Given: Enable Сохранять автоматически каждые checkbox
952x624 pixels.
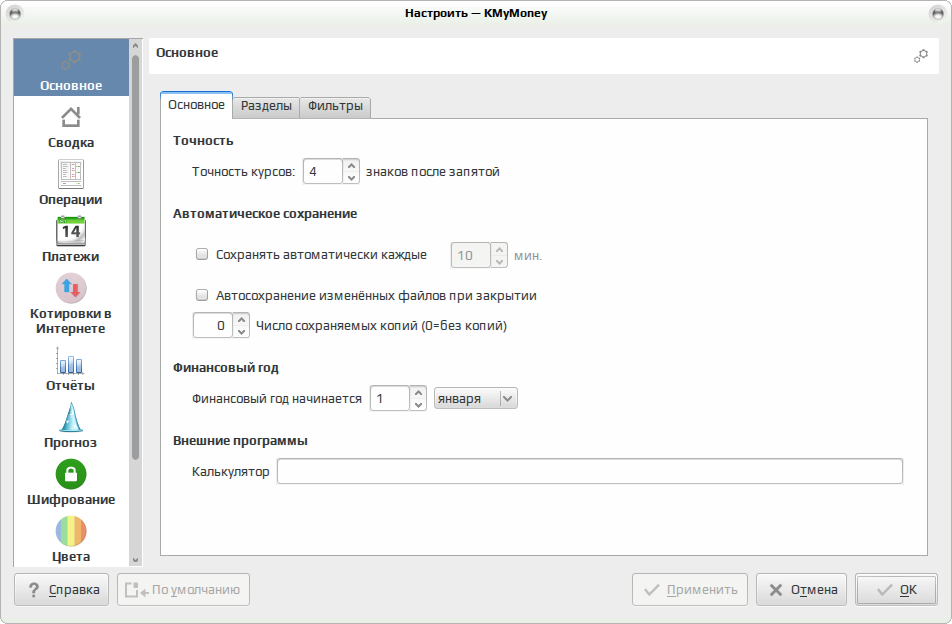Looking at the screenshot, I should 202,254.
